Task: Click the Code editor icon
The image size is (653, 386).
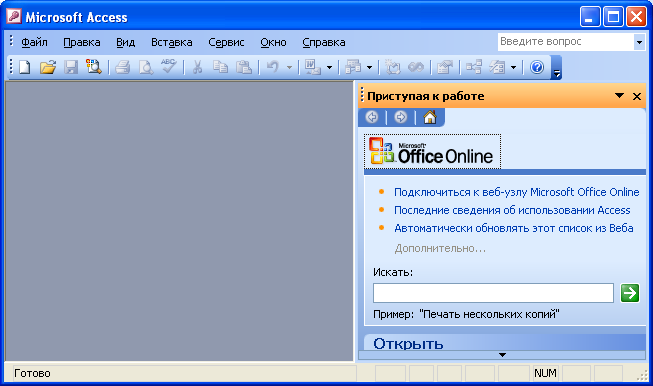Action: [392, 67]
